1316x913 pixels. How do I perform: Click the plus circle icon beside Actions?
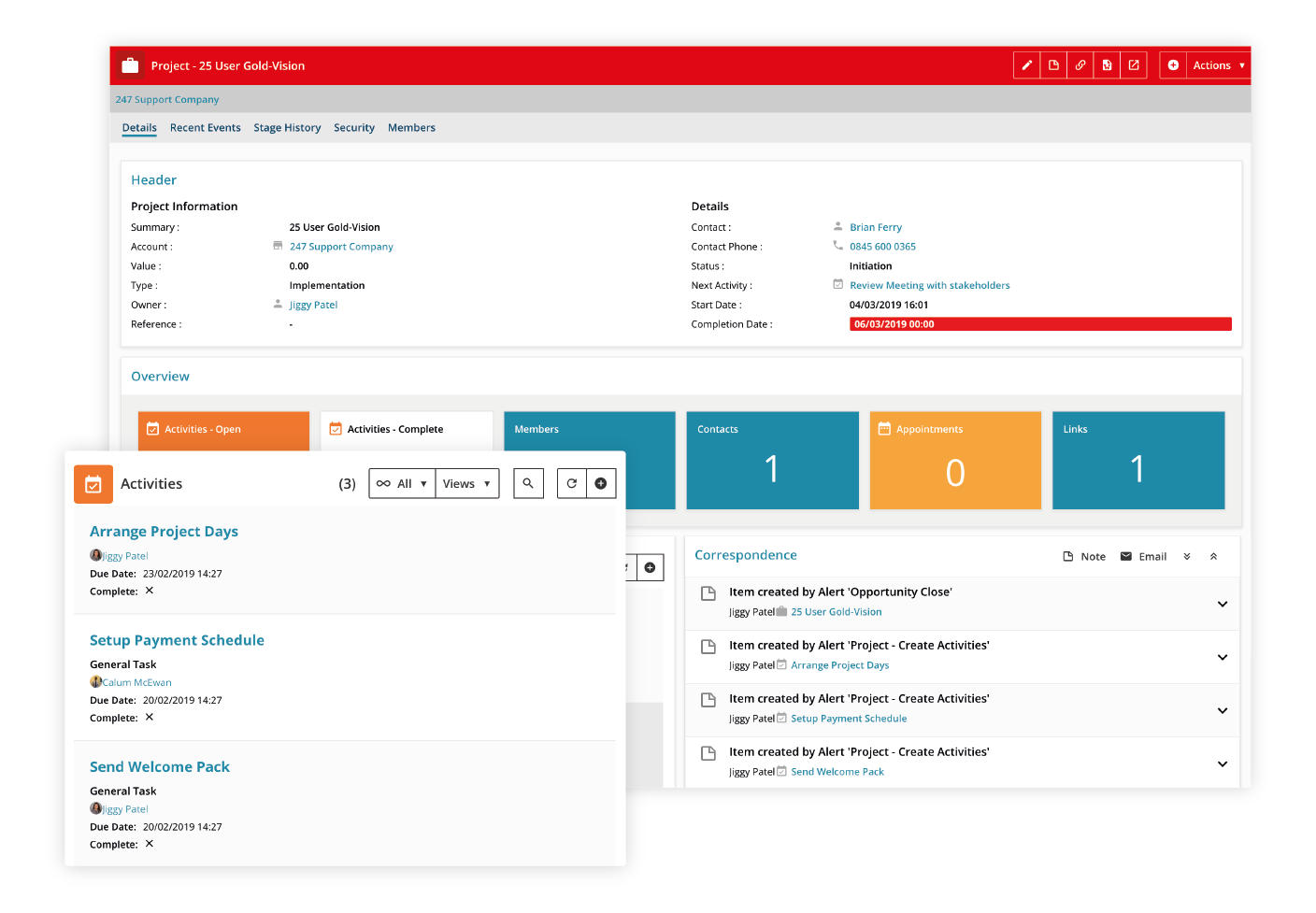[1173, 65]
